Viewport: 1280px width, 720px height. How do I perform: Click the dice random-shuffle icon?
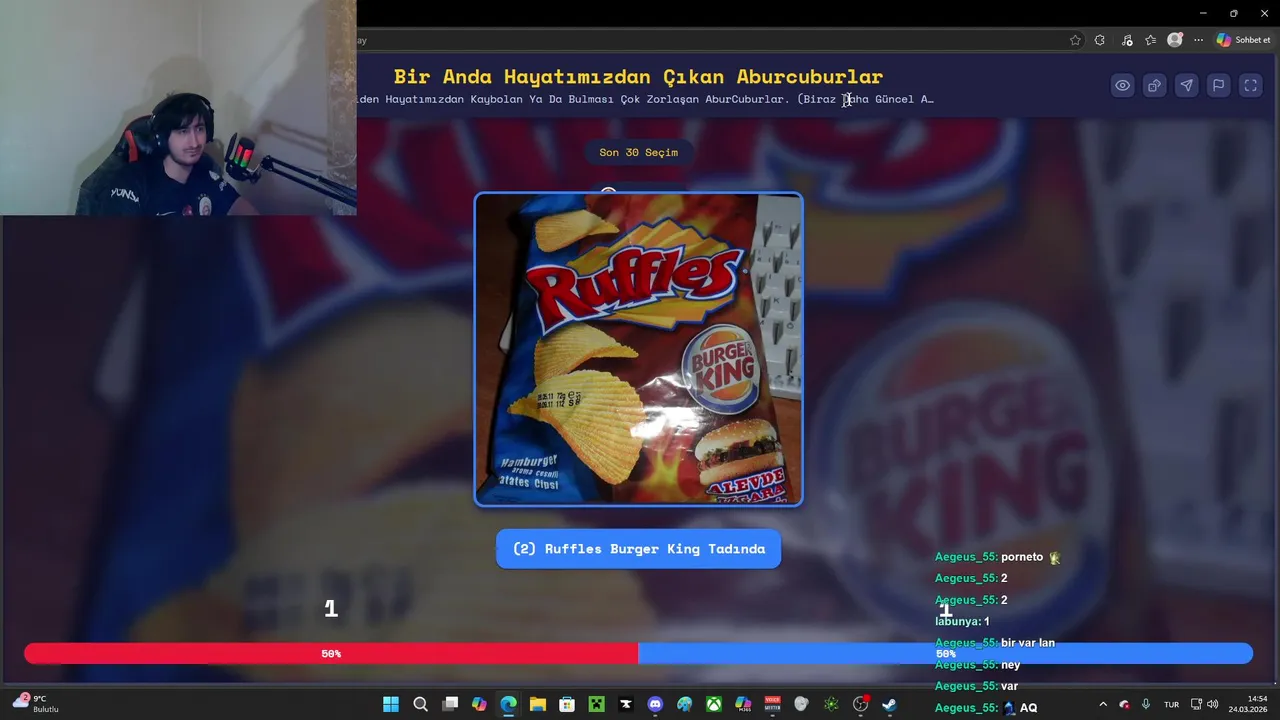coord(1155,86)
